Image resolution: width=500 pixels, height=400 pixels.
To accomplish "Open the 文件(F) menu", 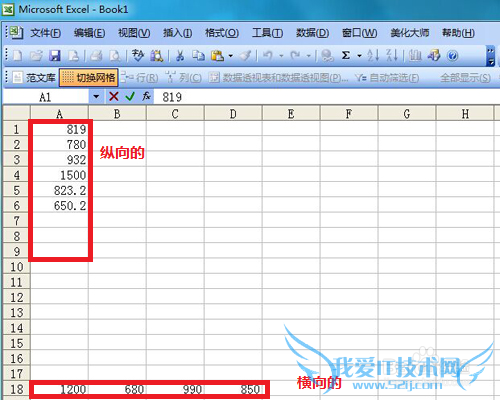I will click(x=46, y=33).
